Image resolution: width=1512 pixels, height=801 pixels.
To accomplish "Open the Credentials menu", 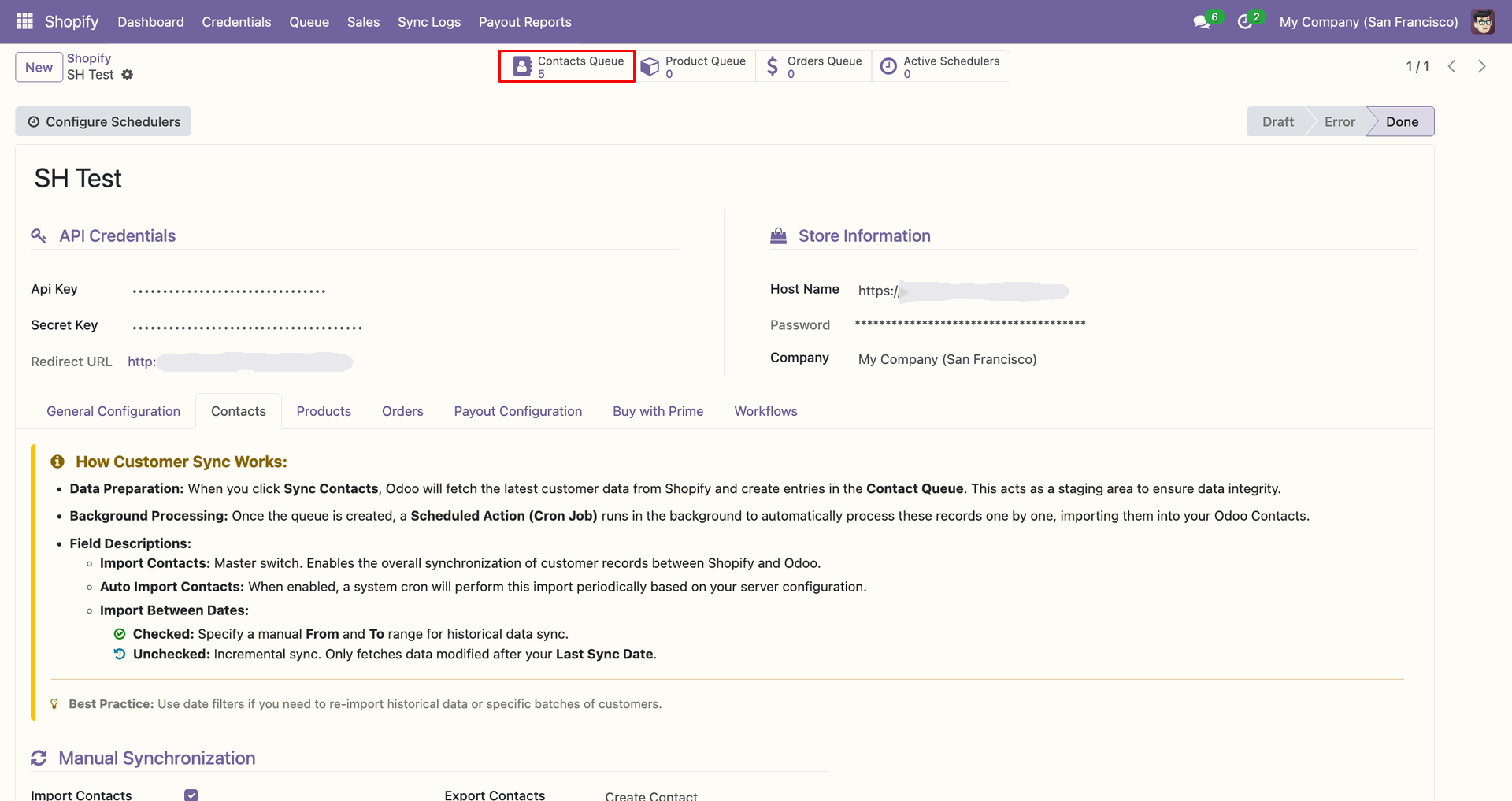I will tap(236, 22).
